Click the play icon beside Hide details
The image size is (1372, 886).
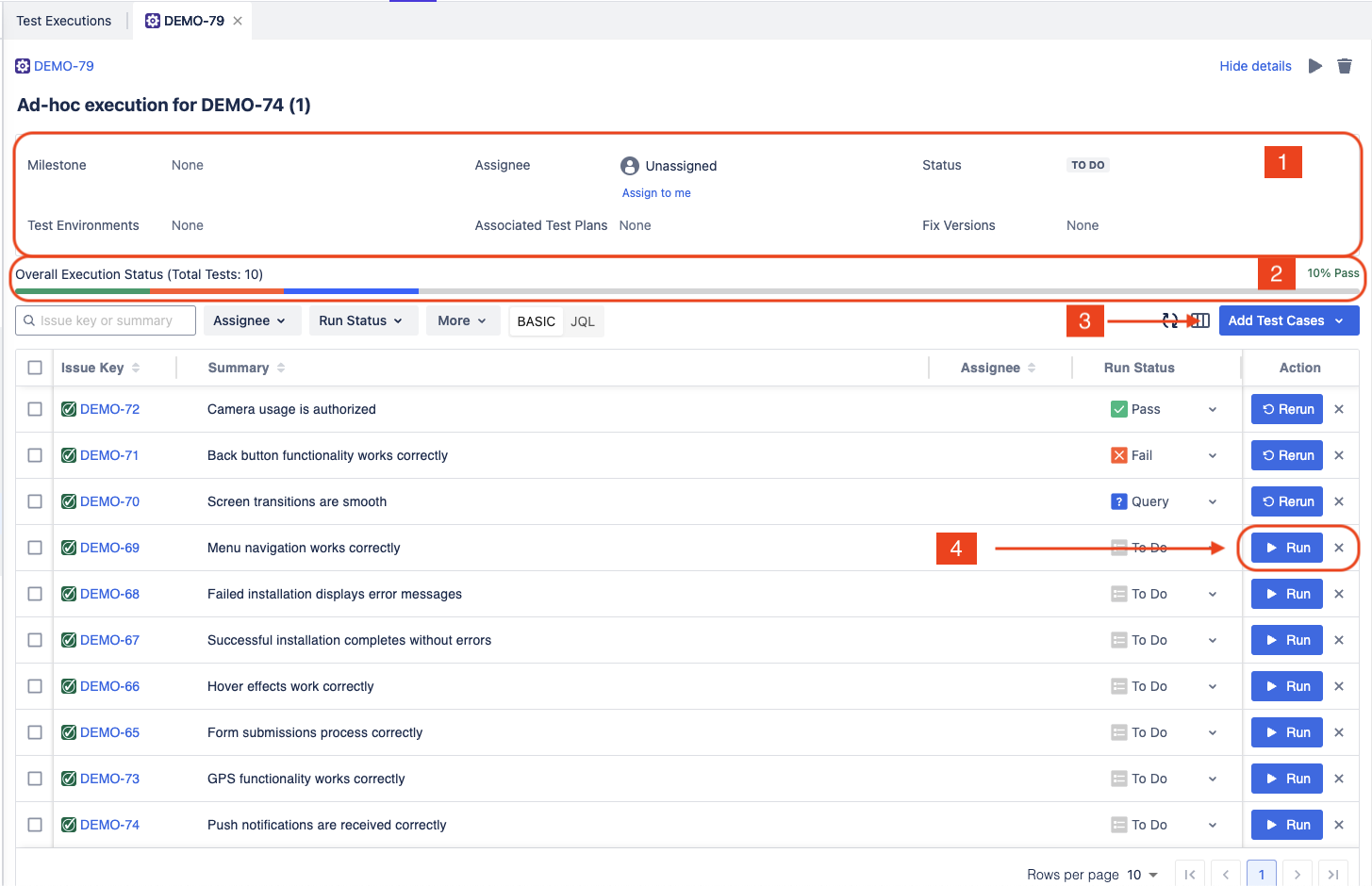pos(1314,66)
